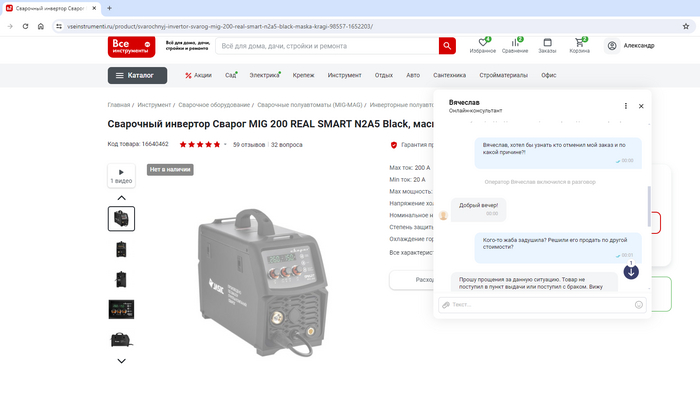Select first product thumbnail front view
Viewport: 700px width, 404px height.
(121, 219)
